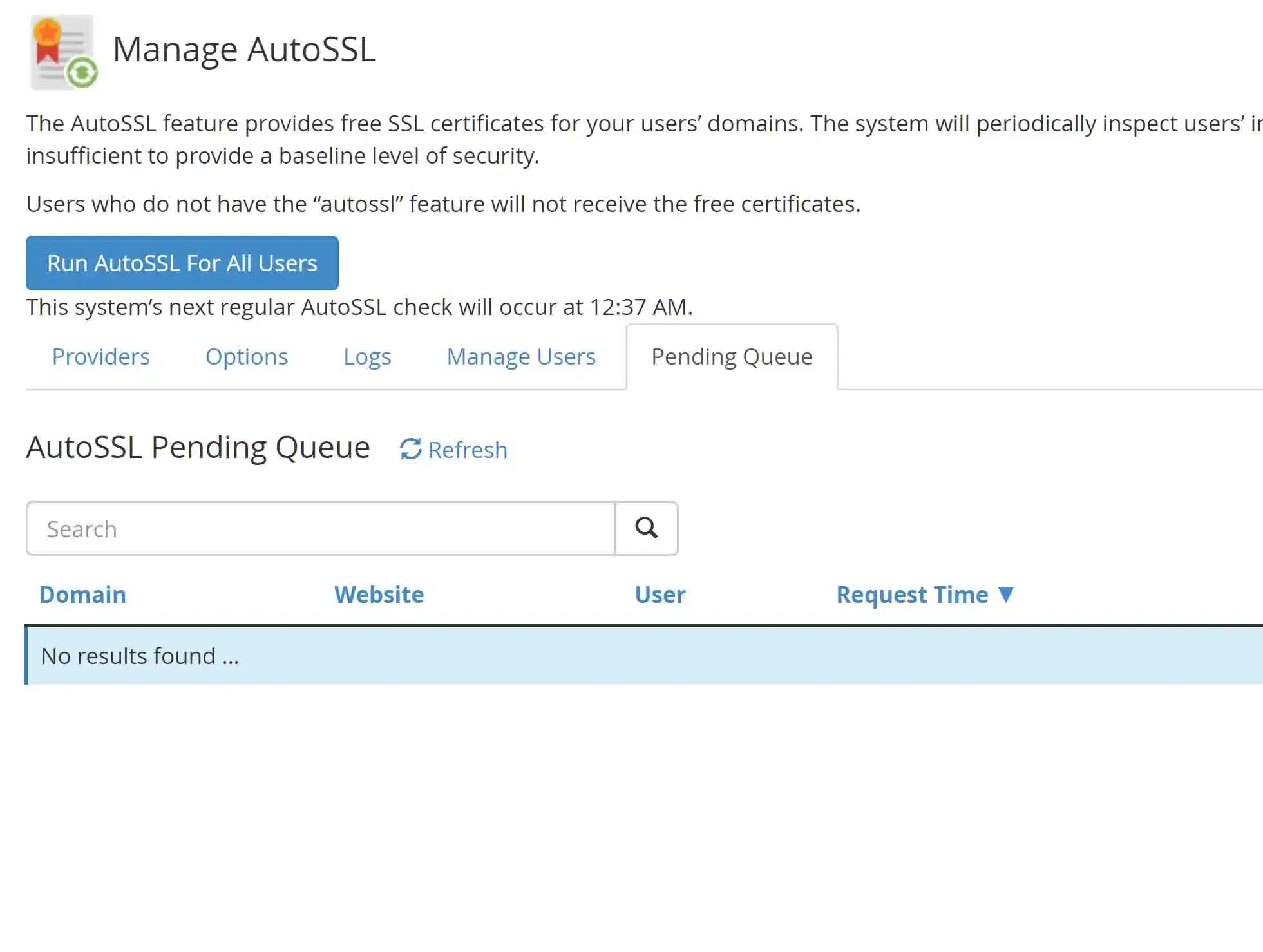Sort by the Website column header
The width and height of the screenshot is (1263, 952).
coord(379,594)
